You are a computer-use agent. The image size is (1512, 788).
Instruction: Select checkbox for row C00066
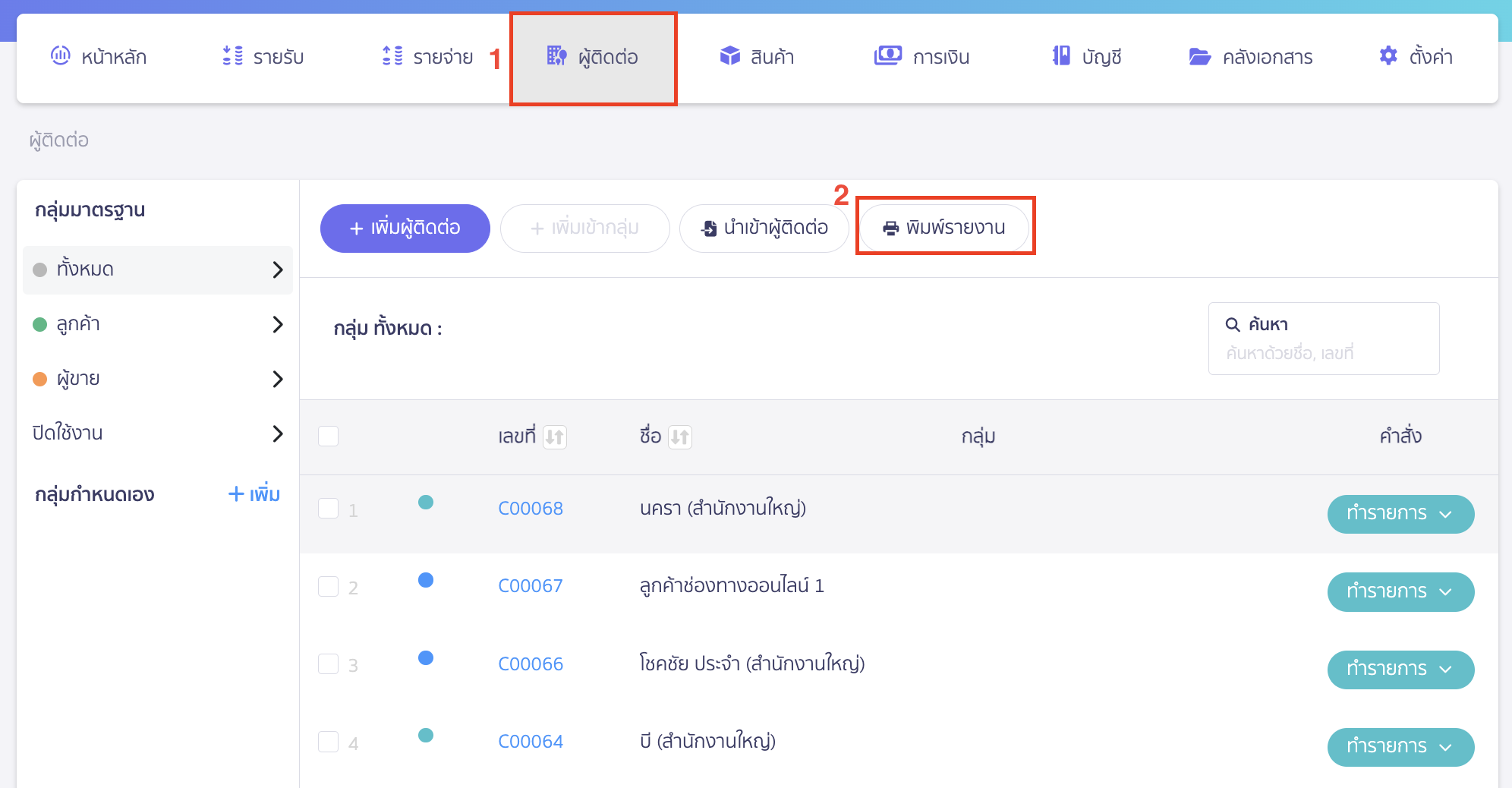328,664
